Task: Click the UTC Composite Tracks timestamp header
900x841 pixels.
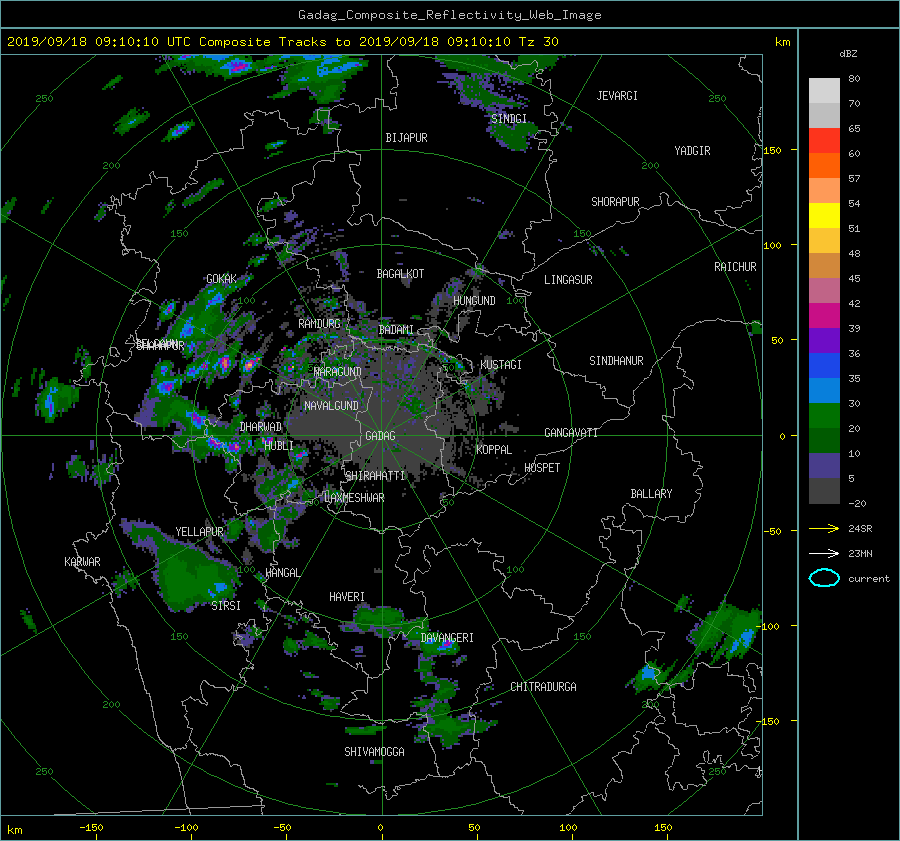Action: (283, 42)
